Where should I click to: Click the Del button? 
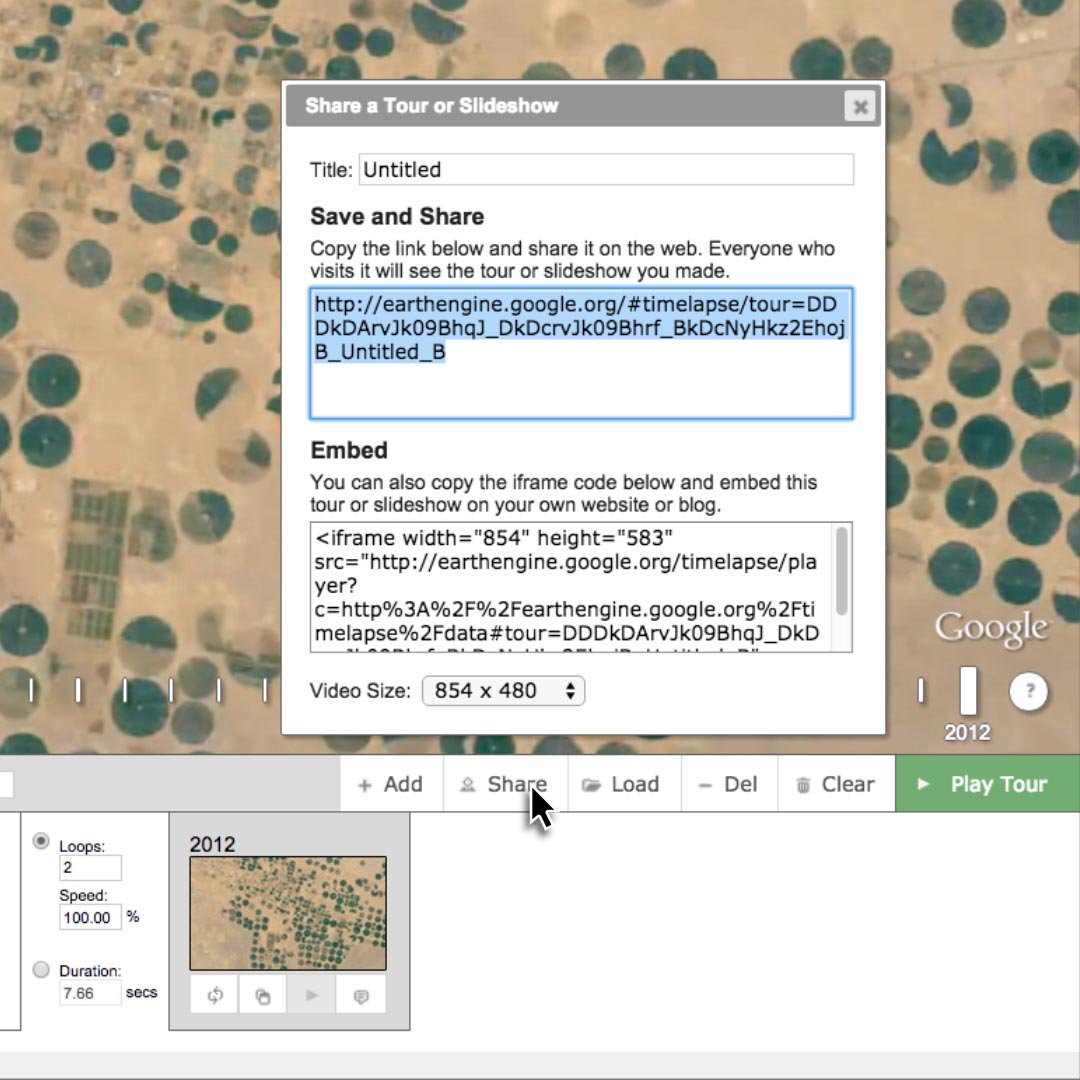tap(729, 784)
